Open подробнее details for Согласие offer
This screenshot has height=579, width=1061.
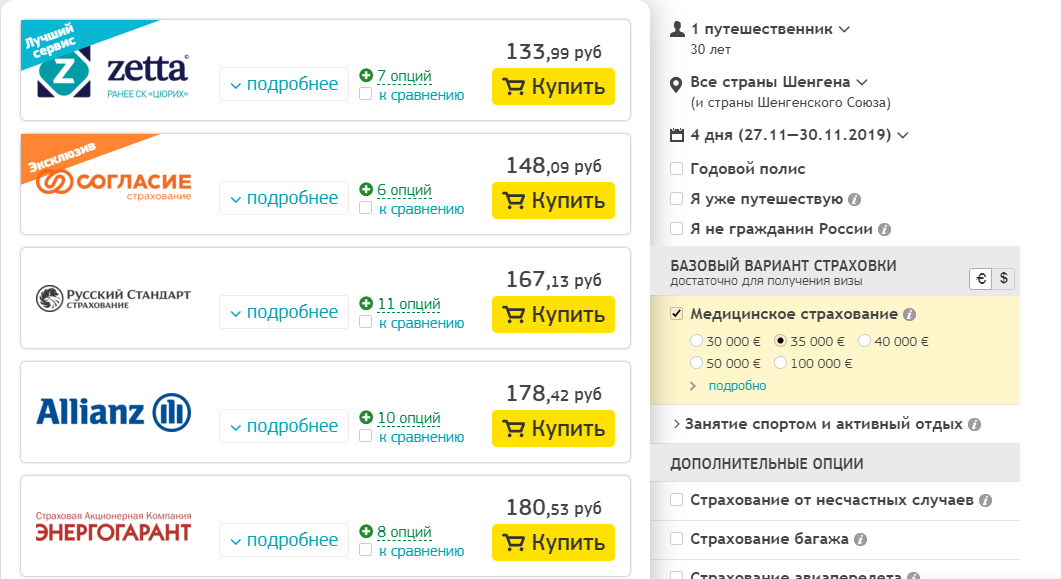coord(284,198)
